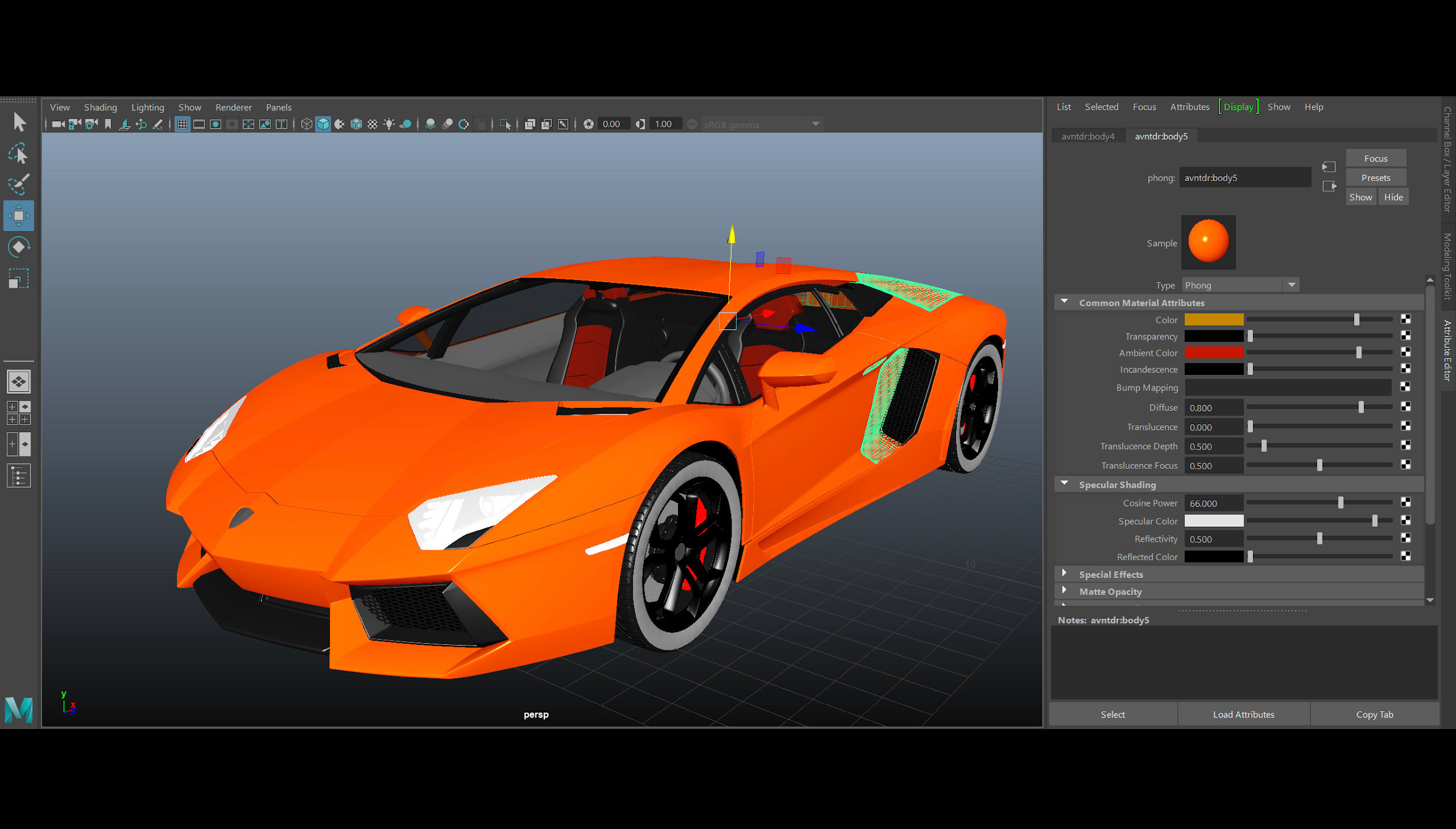Switch to single perspective view layout

coord(19,382)
